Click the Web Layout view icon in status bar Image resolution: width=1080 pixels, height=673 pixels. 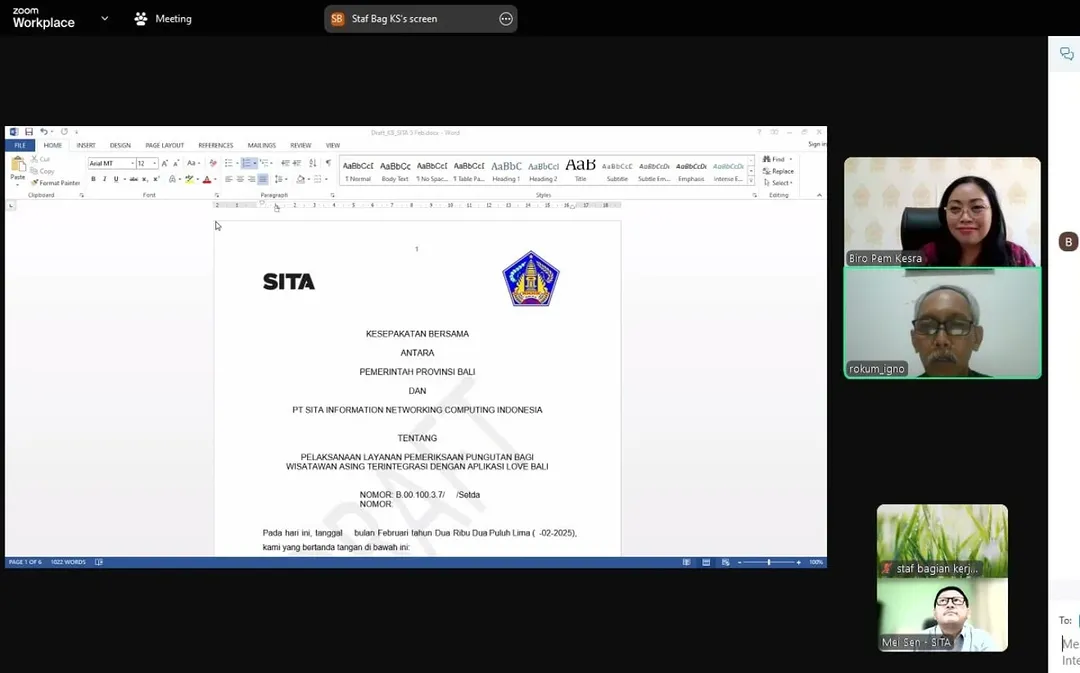(725, 562)
